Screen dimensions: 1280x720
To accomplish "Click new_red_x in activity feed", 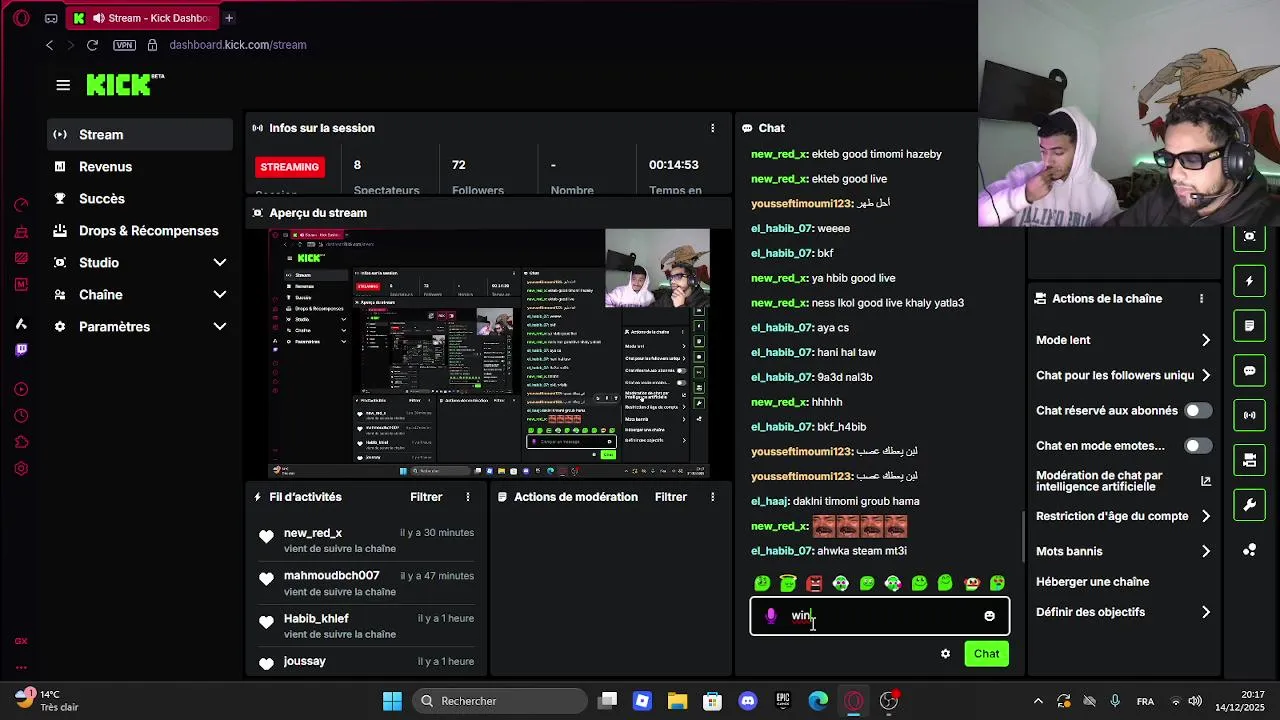I will tap(313, 533).
